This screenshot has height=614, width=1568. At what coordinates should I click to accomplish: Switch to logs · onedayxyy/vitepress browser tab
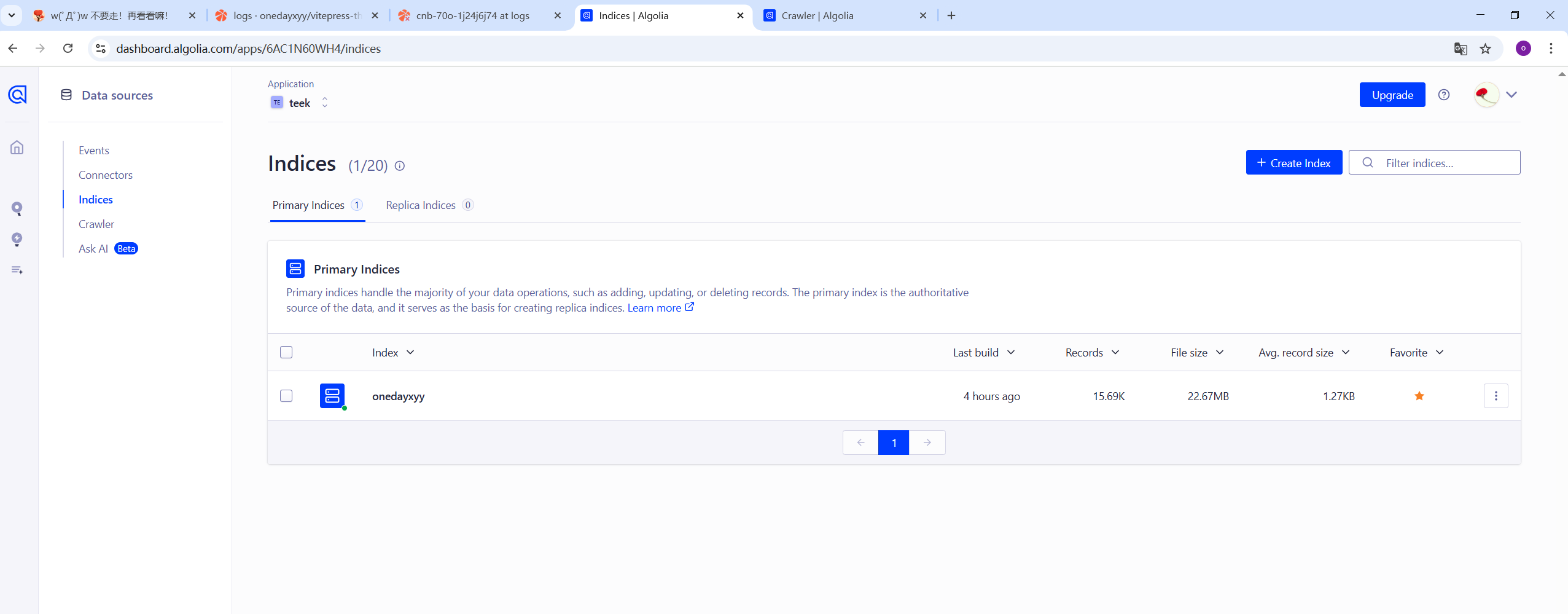(297, 15)
